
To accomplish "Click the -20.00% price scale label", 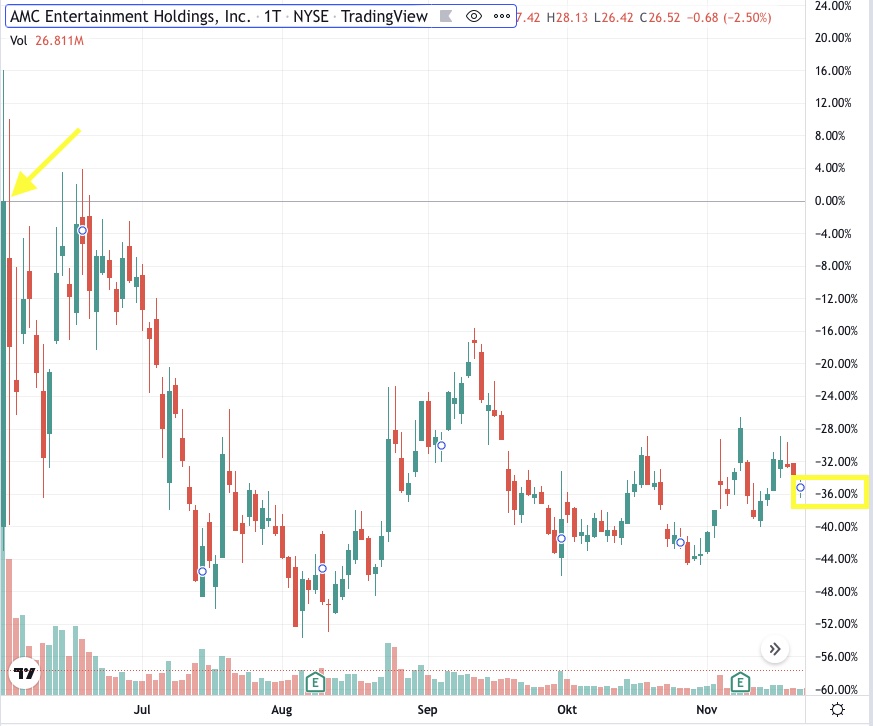I will click(x=836, y=364).
